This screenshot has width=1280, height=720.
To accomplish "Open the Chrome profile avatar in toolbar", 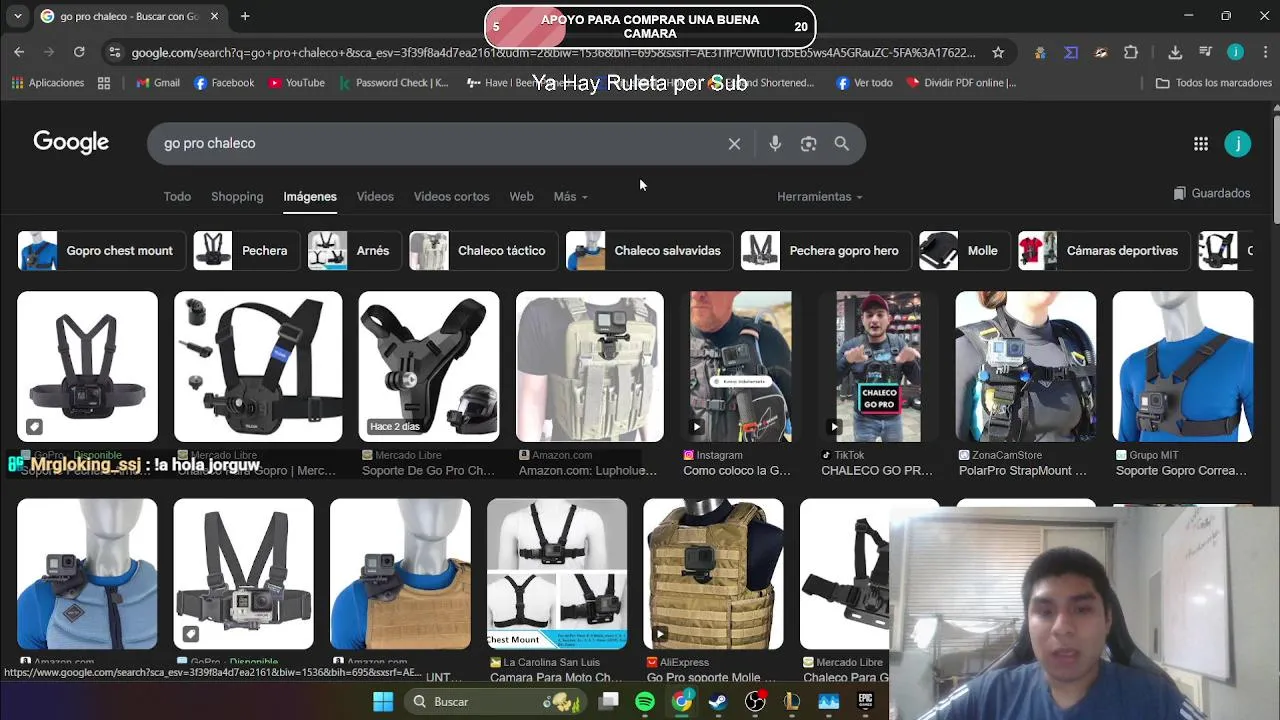I will [1236, 52].
